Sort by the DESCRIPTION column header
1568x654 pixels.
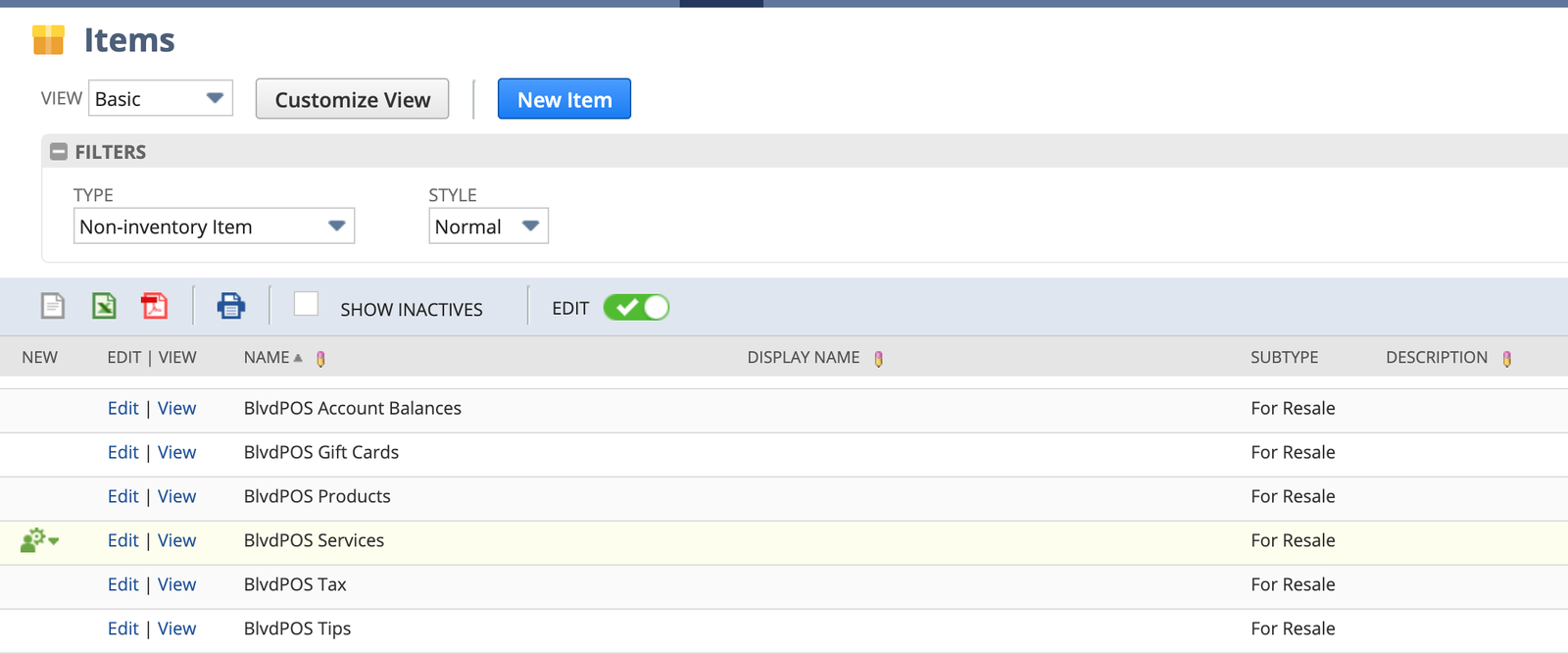(1437, 358)
